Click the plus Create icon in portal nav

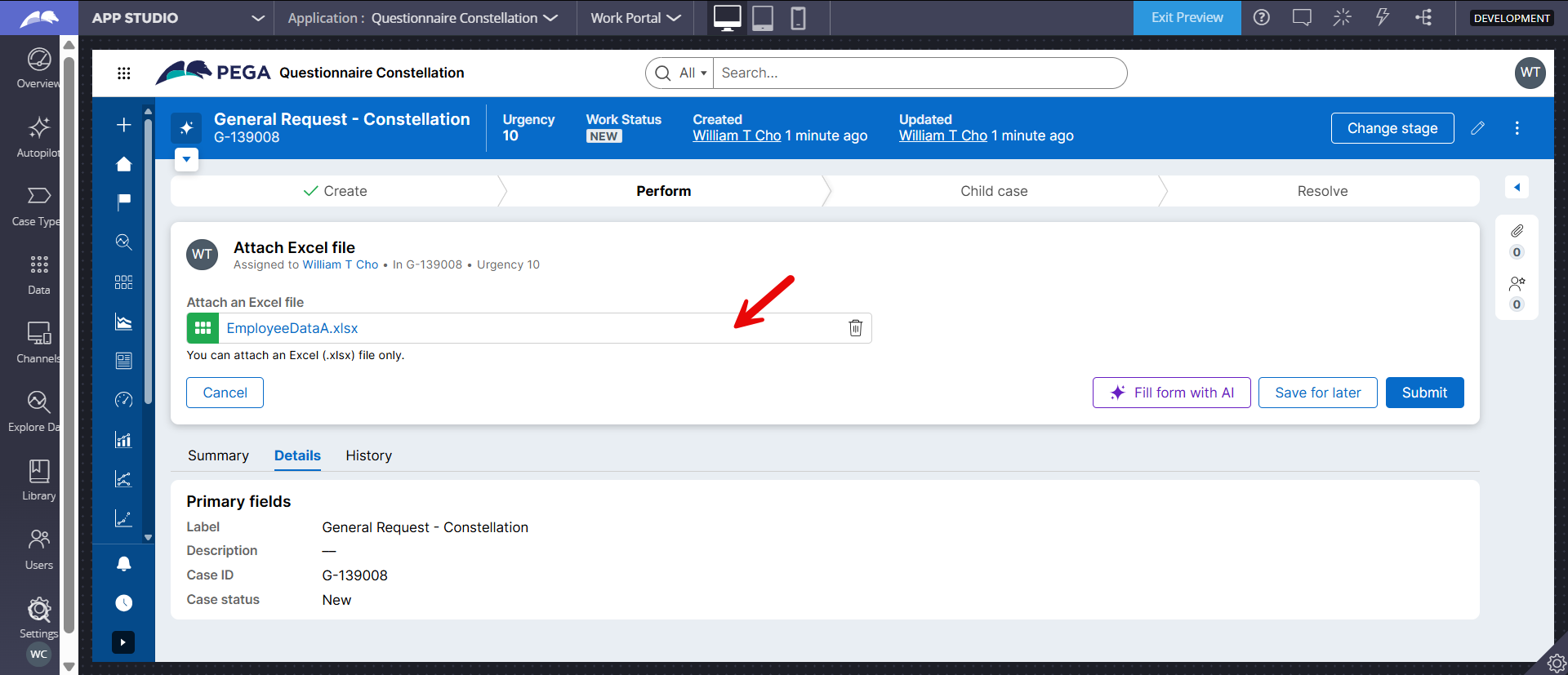tap(124, 125)
